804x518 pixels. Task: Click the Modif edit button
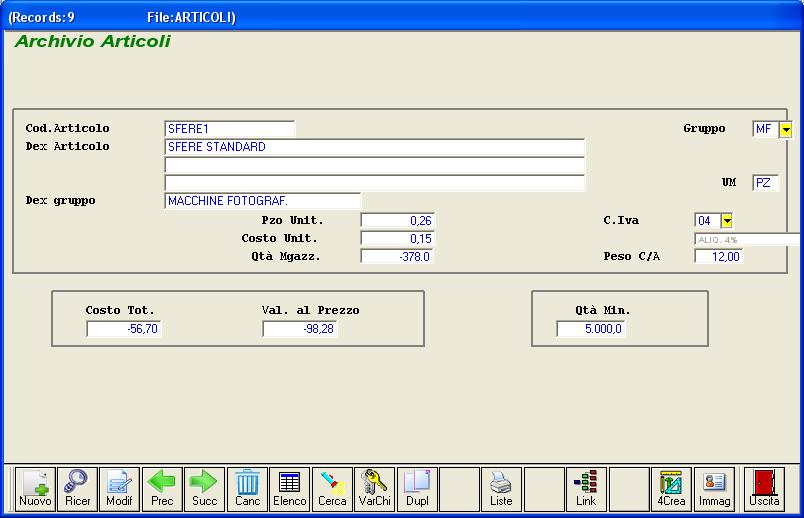119,489
